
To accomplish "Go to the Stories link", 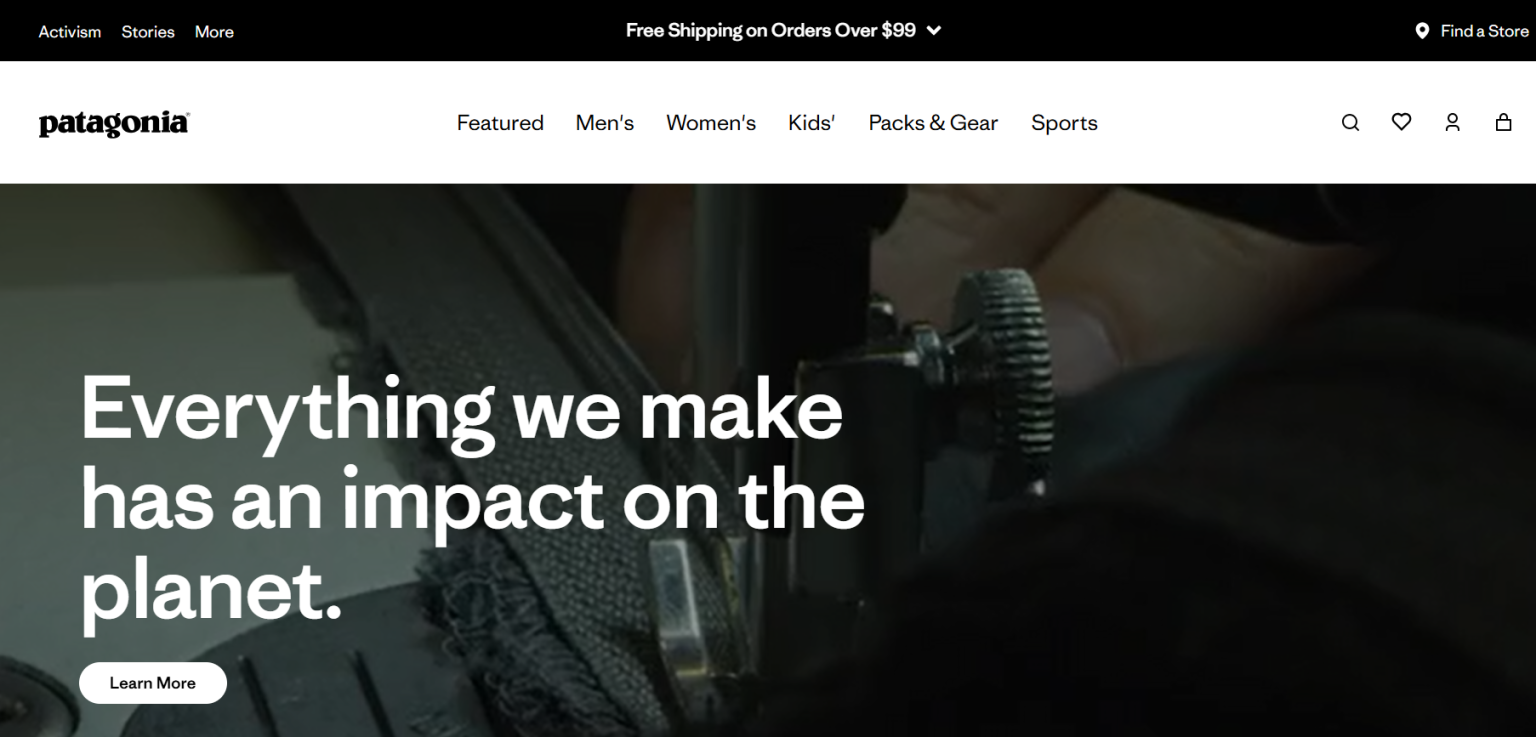I will [x=148, y=32].
